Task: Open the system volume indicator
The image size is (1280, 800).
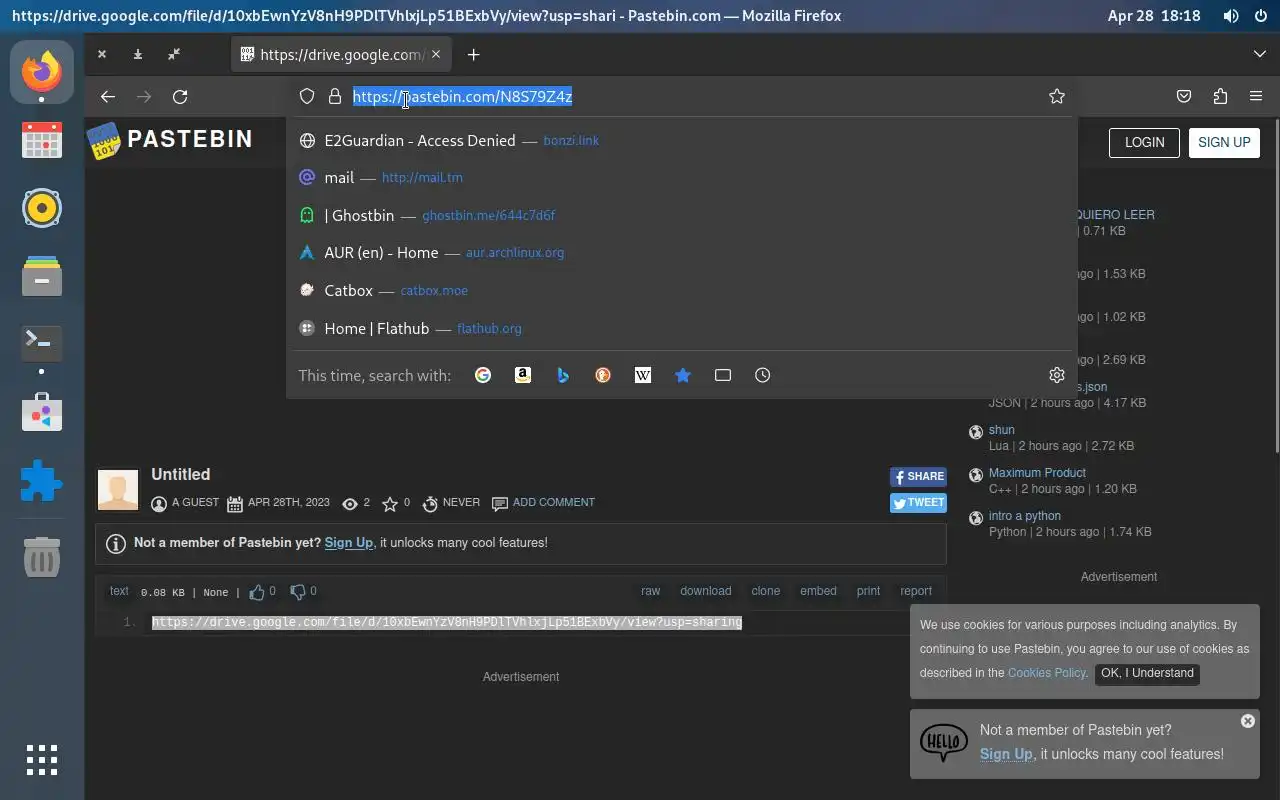Action: pos(1230,16)
